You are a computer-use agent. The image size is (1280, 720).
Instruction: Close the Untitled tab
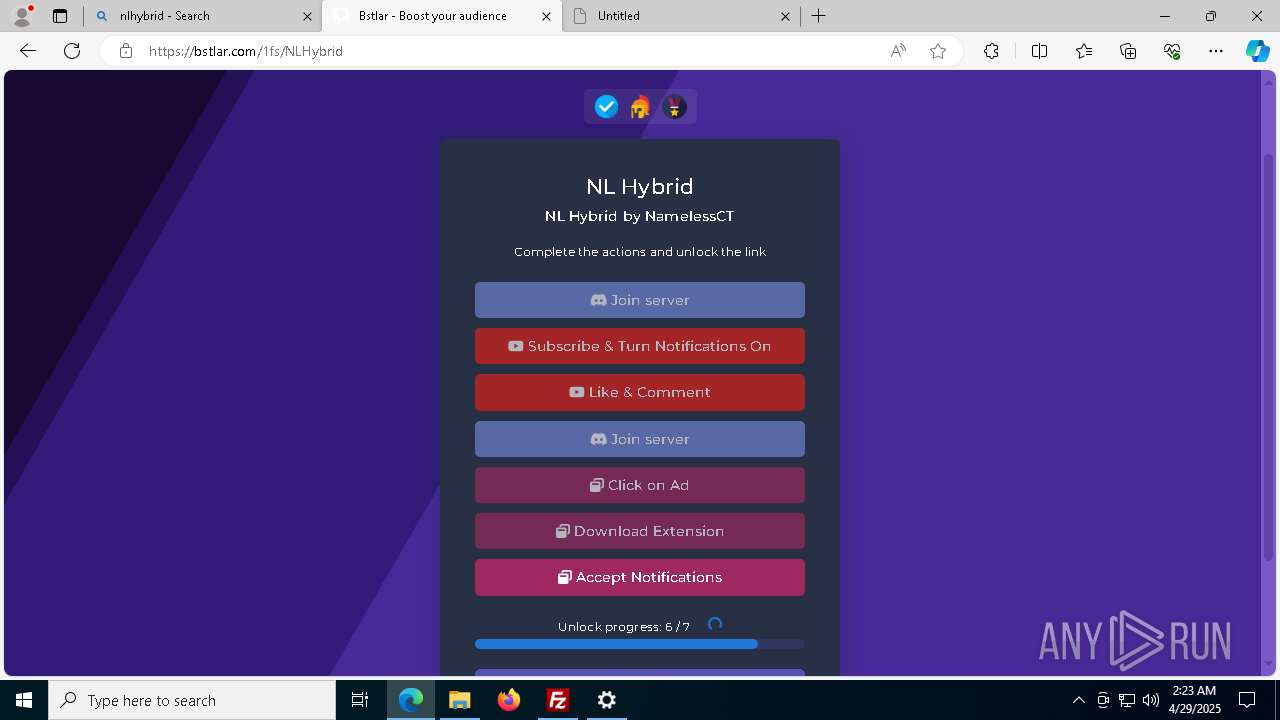coord(785,16)
